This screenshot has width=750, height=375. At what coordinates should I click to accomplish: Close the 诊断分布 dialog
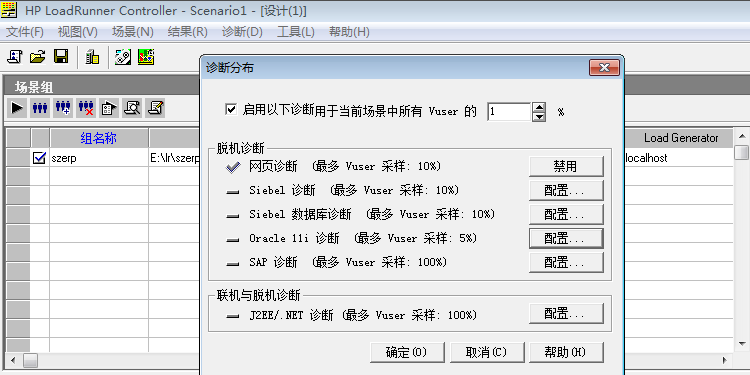pos(604,68)
